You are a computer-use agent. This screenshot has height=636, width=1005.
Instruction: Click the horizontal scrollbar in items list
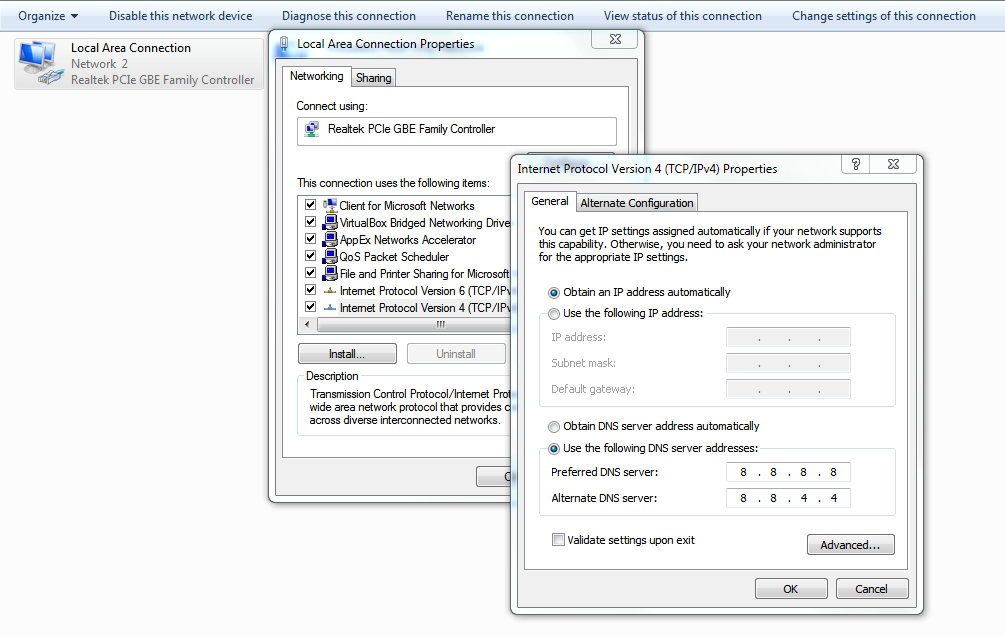click(420, 325)
